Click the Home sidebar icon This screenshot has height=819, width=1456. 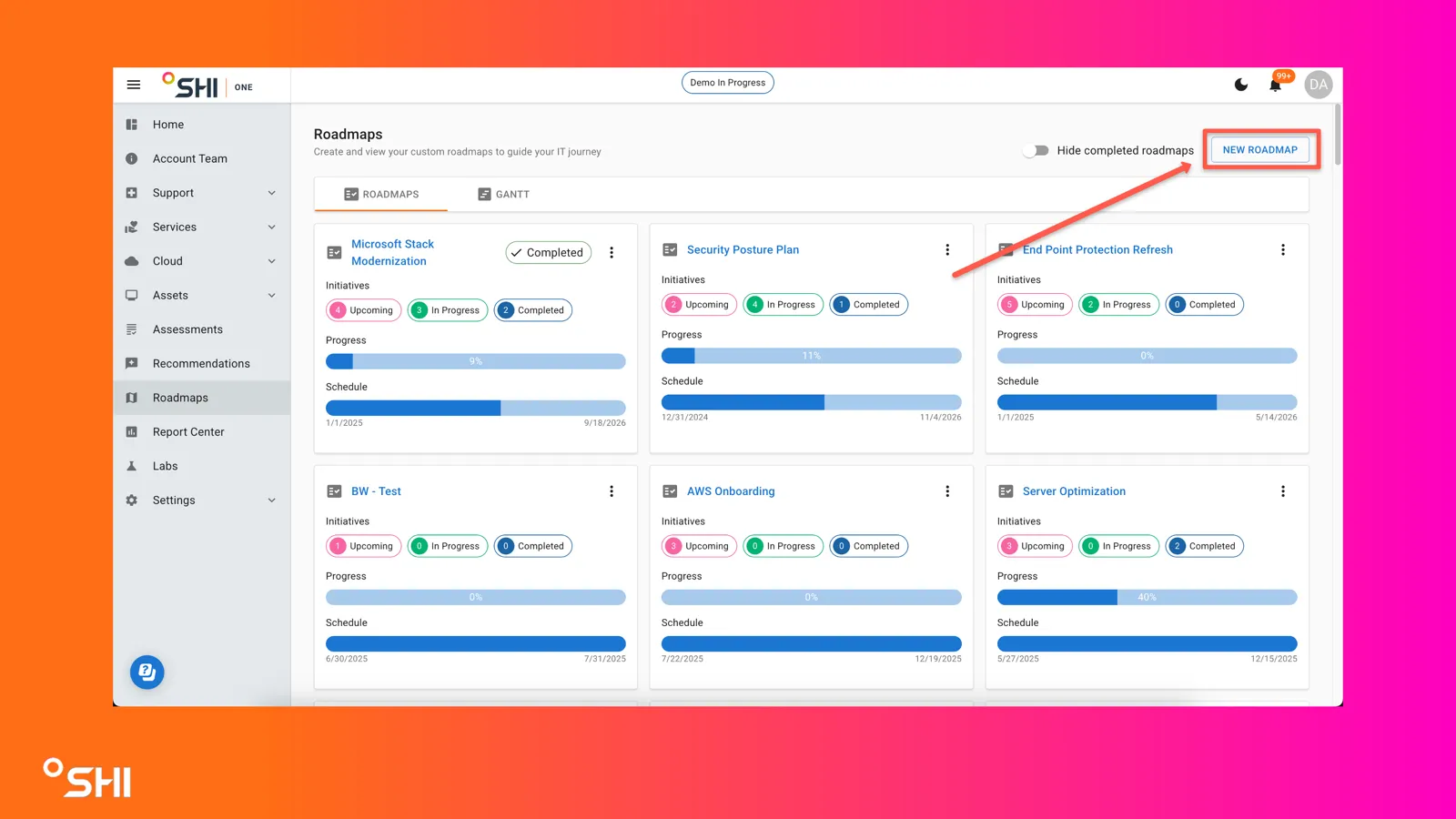pos(132,125)
